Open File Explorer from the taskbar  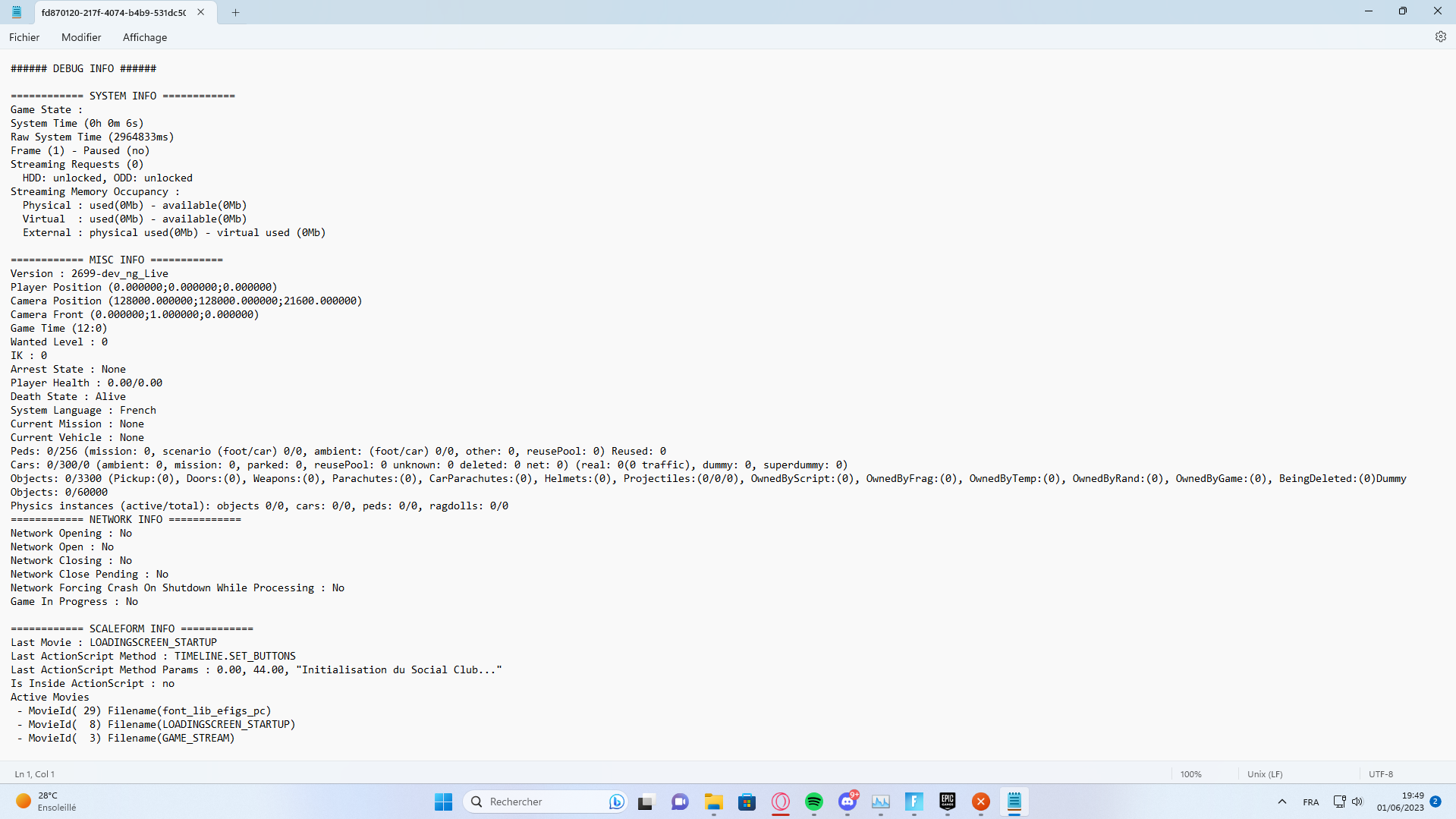coord(713,802)
